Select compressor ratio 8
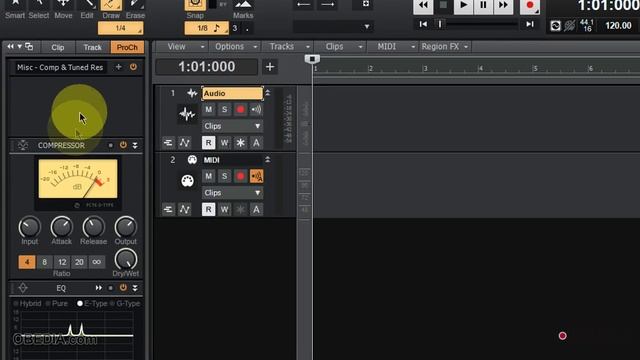Screen dimensions: 640x360 (44, 262)
